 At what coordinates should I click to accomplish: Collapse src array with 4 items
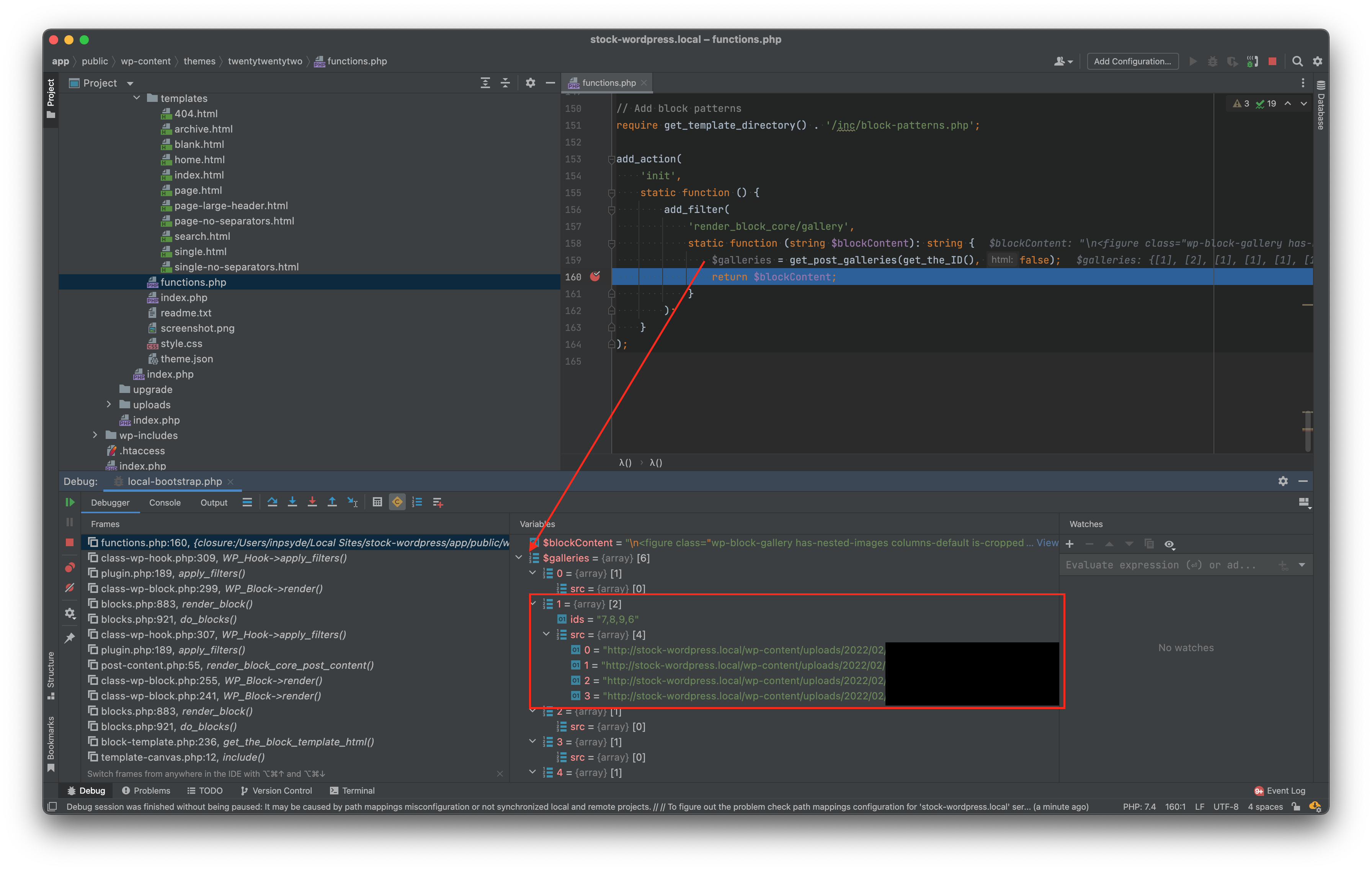[x=546, y=634]
